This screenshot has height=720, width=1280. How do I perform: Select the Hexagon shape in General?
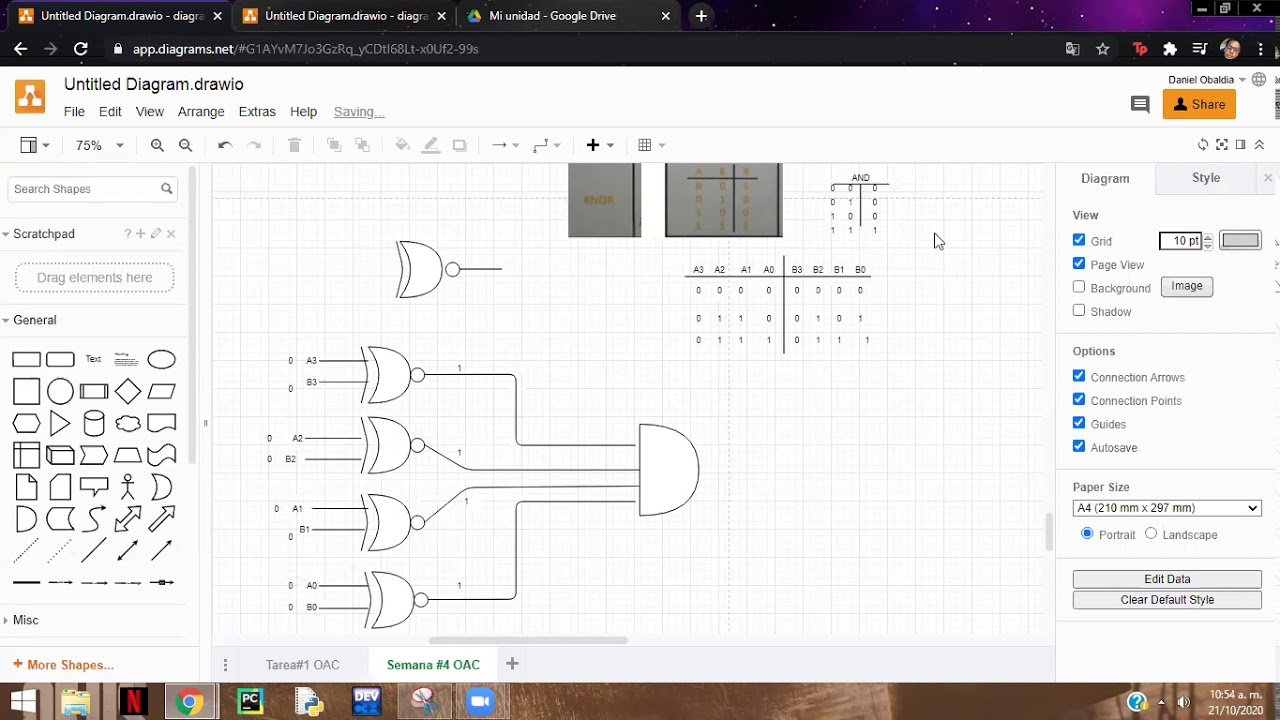click(26, 423)
